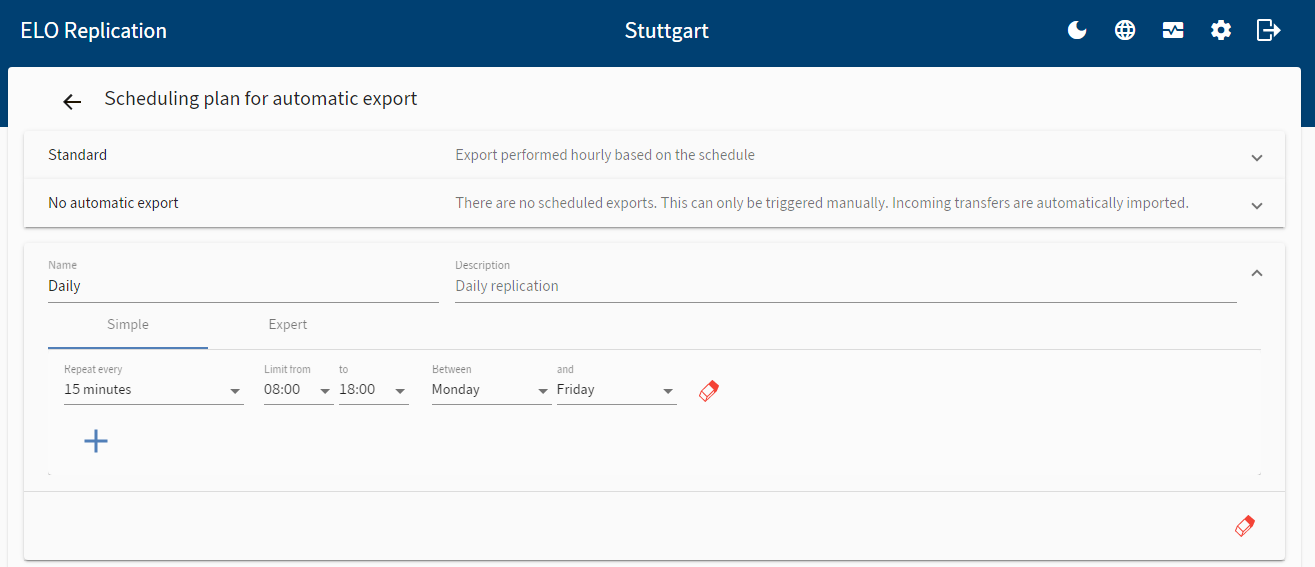Expand the No automatic export chevron
Screen dimensions: 1315x567
click(1257, 205)
